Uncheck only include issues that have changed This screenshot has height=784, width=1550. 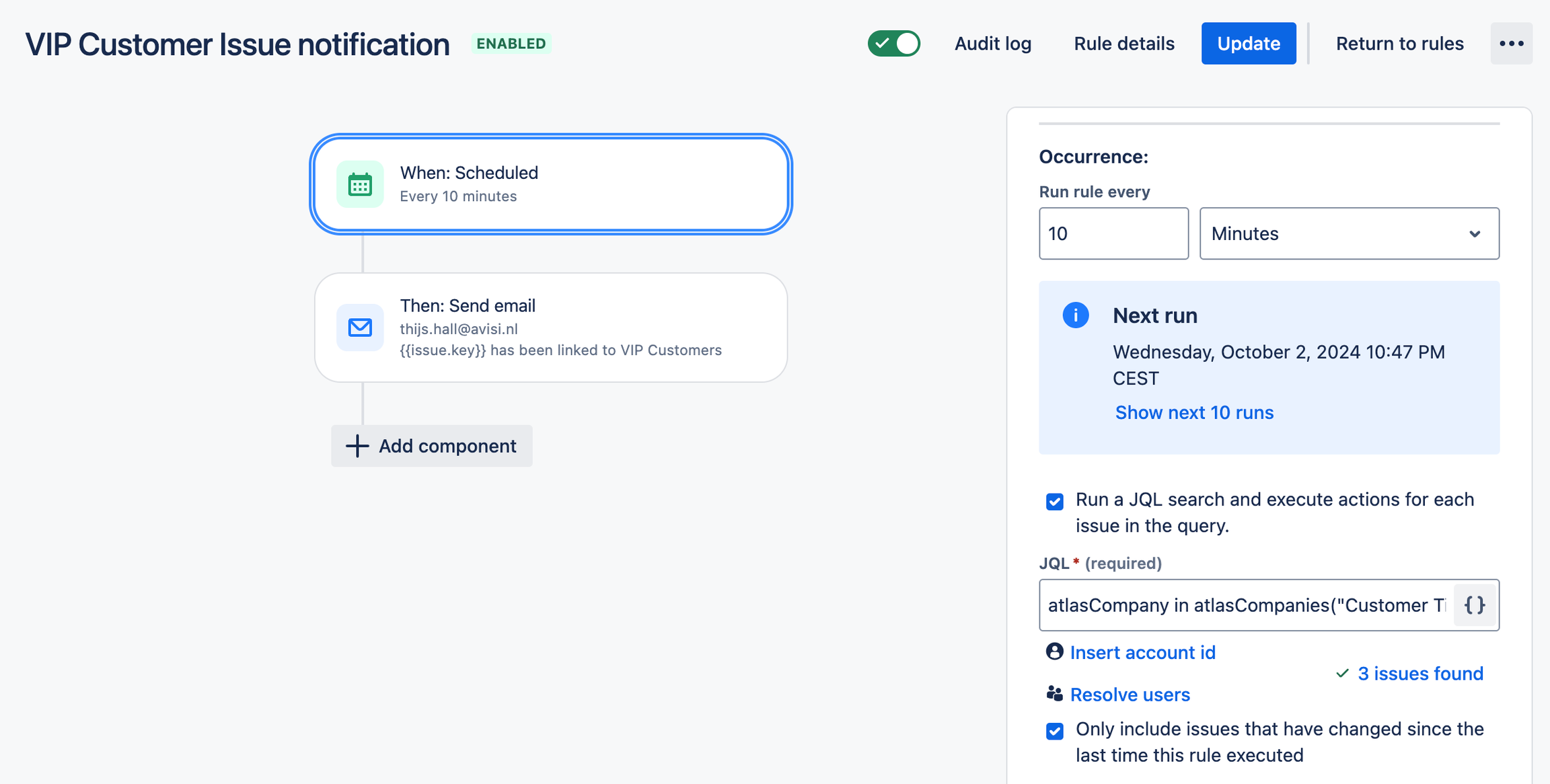(1054, 731)
